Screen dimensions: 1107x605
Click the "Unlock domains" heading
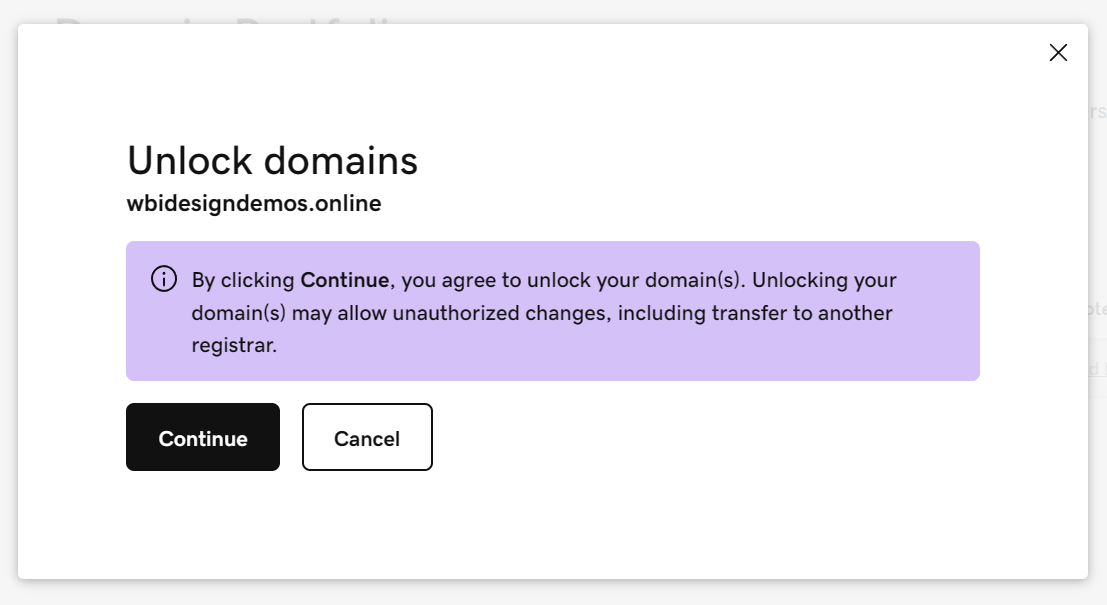[x=272, y=160]
